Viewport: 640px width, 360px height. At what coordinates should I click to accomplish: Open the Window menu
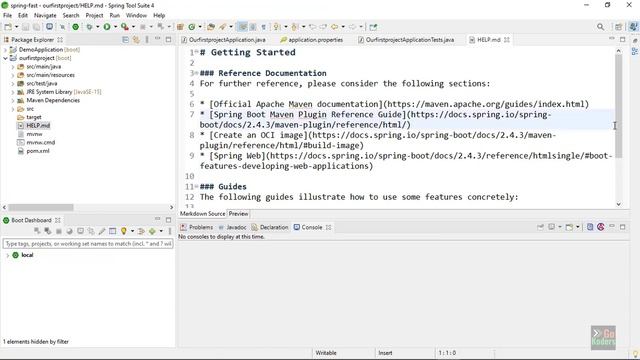pos(136,16)
